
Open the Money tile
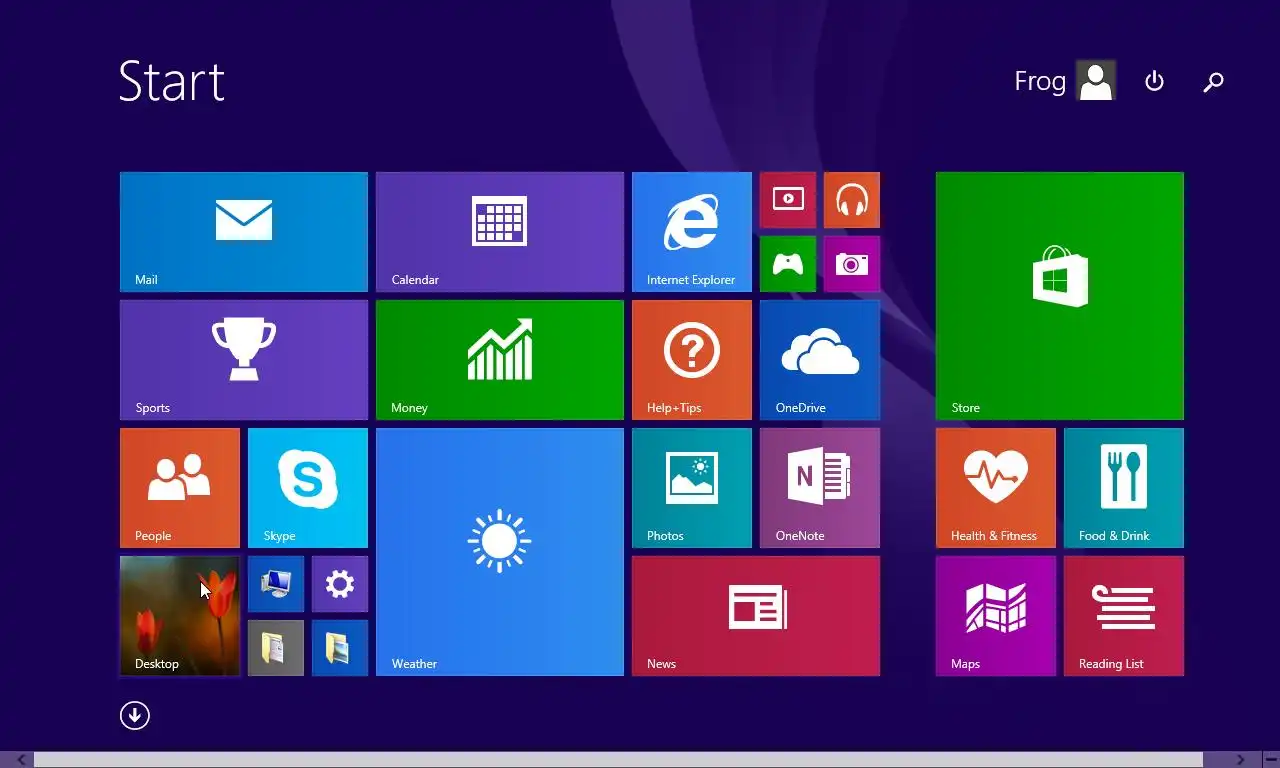coord(500,360)
